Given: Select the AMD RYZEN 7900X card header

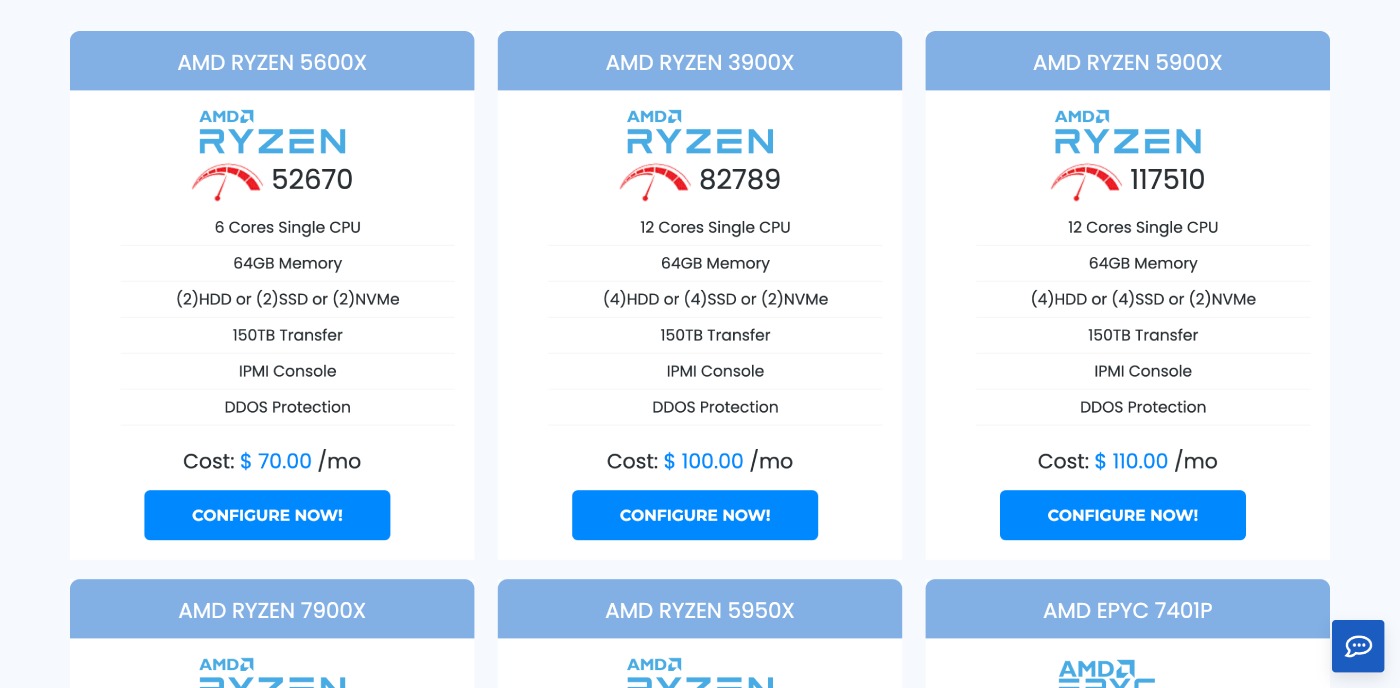Looking at the screenshot, I should 272,610.
